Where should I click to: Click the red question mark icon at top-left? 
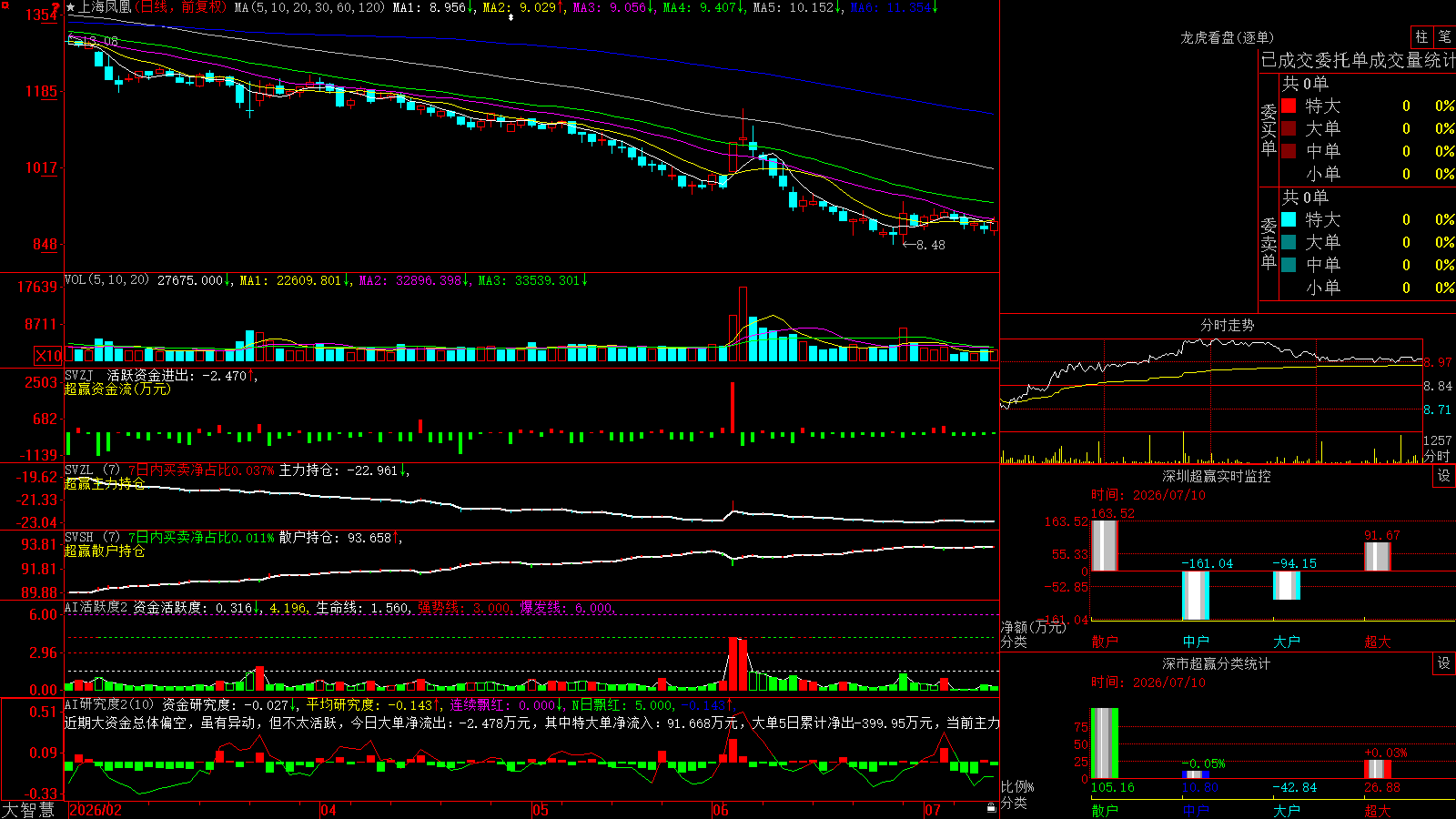pos(56,7)
